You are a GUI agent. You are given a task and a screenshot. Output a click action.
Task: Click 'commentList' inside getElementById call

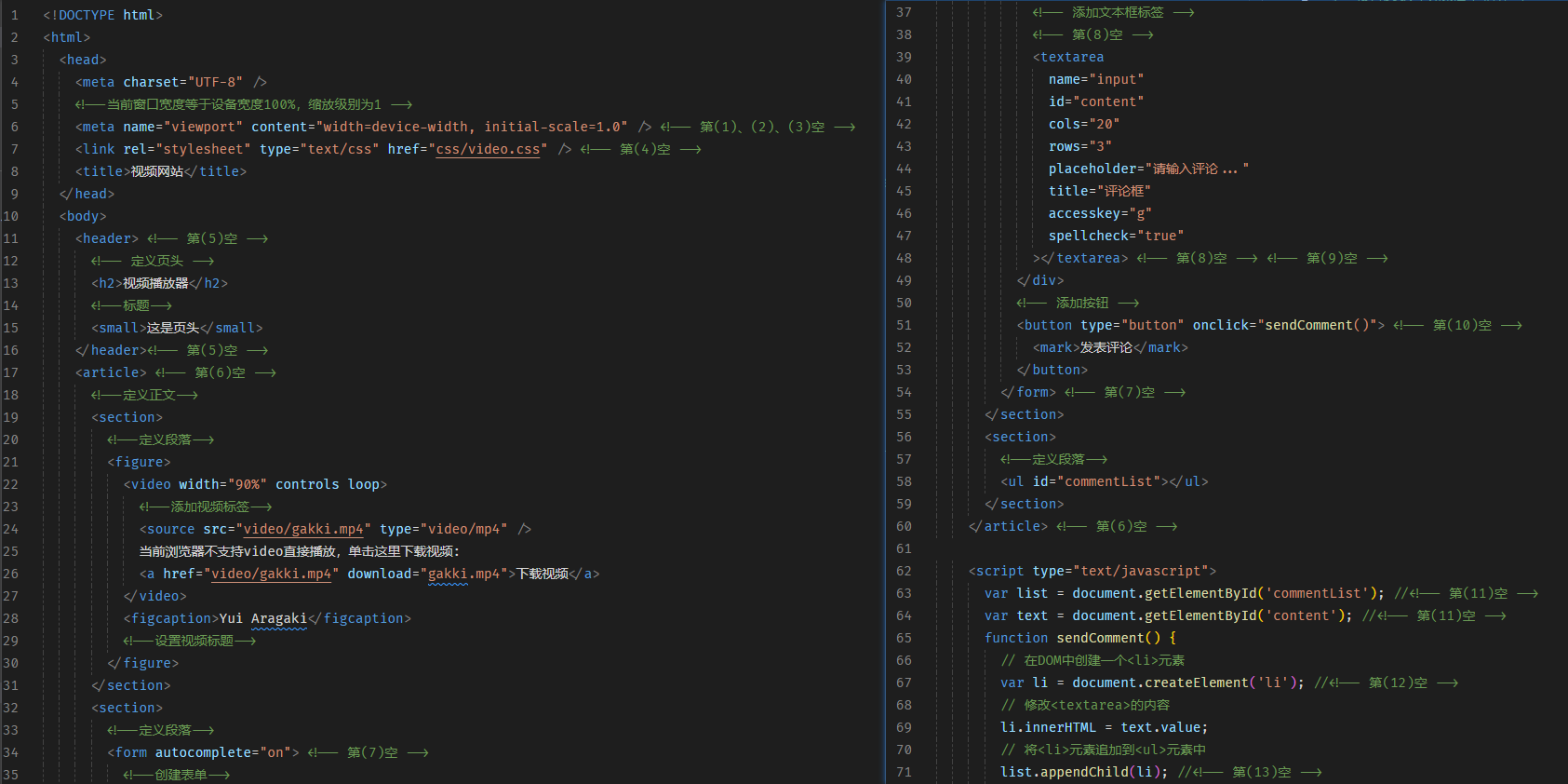(1316, 593)
